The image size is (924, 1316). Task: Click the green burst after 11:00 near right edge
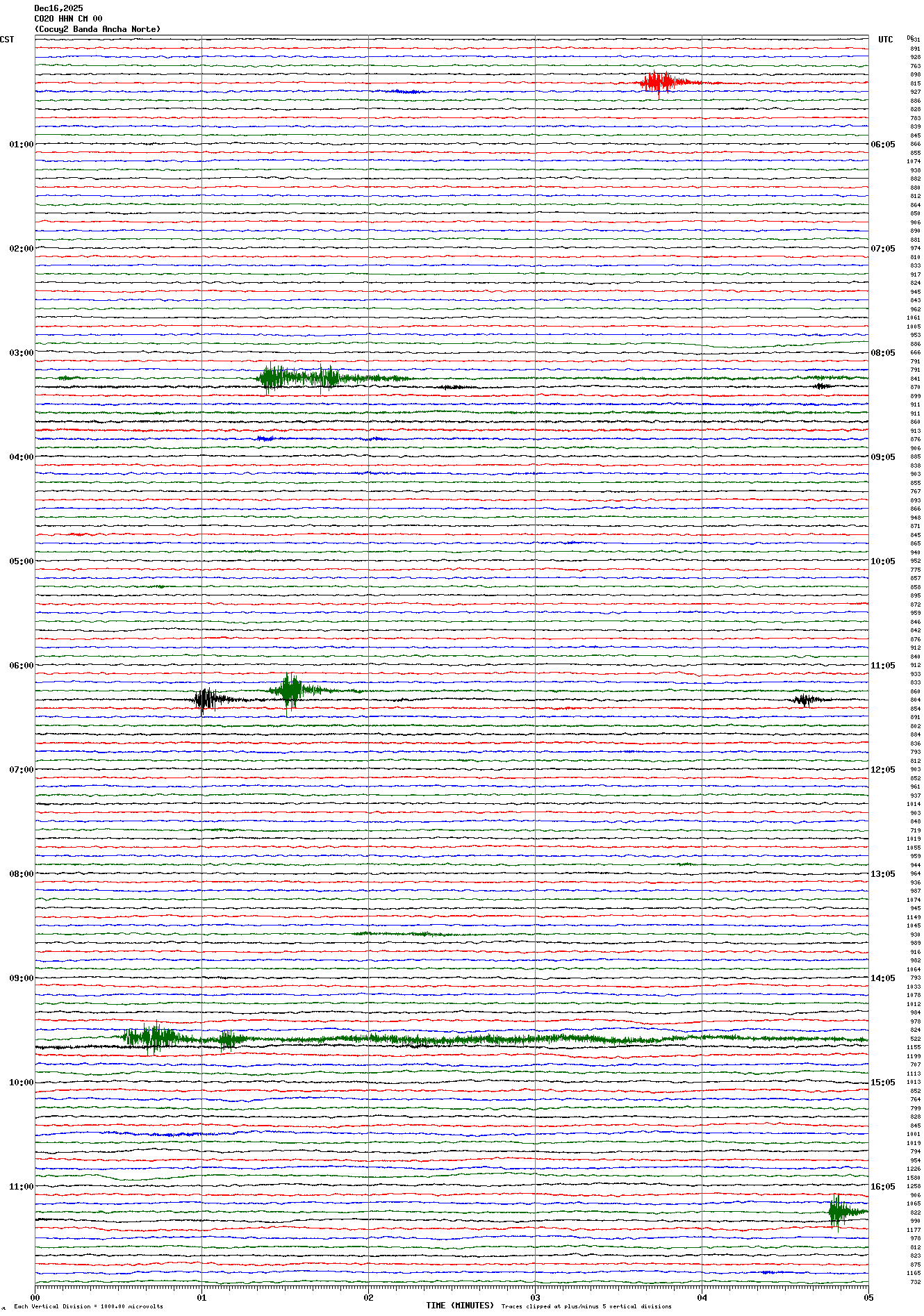pyautogui.click(x=837, y=1212)
